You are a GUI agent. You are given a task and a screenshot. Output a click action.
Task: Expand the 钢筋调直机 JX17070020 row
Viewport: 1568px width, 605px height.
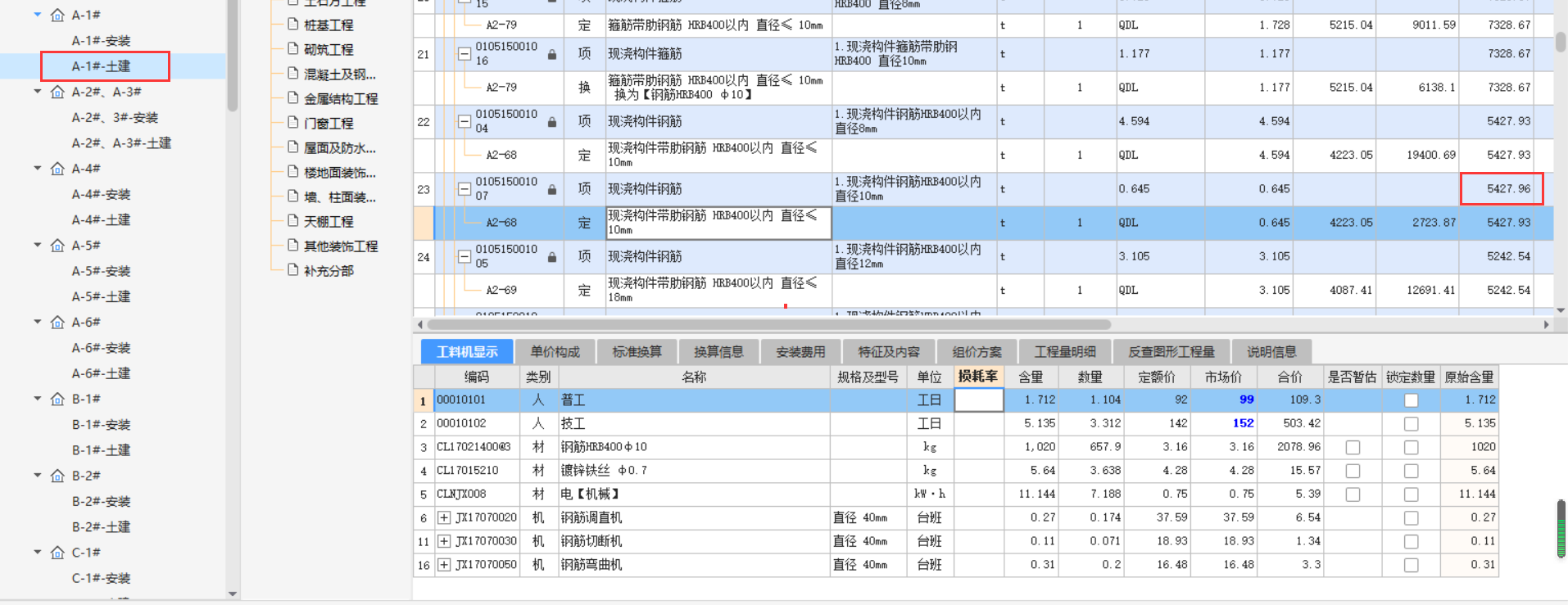click(x=444, y=518)
